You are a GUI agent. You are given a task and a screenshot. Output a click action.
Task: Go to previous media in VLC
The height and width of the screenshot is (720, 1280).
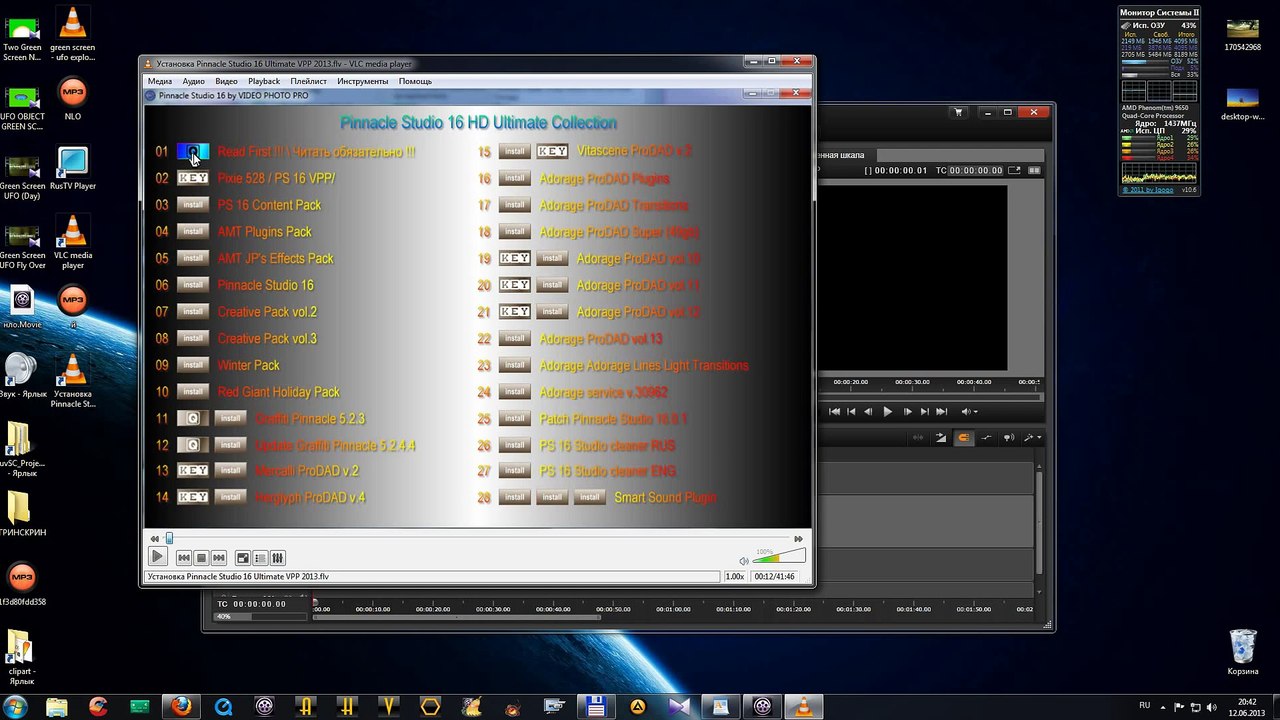click(x=183, y=558)
